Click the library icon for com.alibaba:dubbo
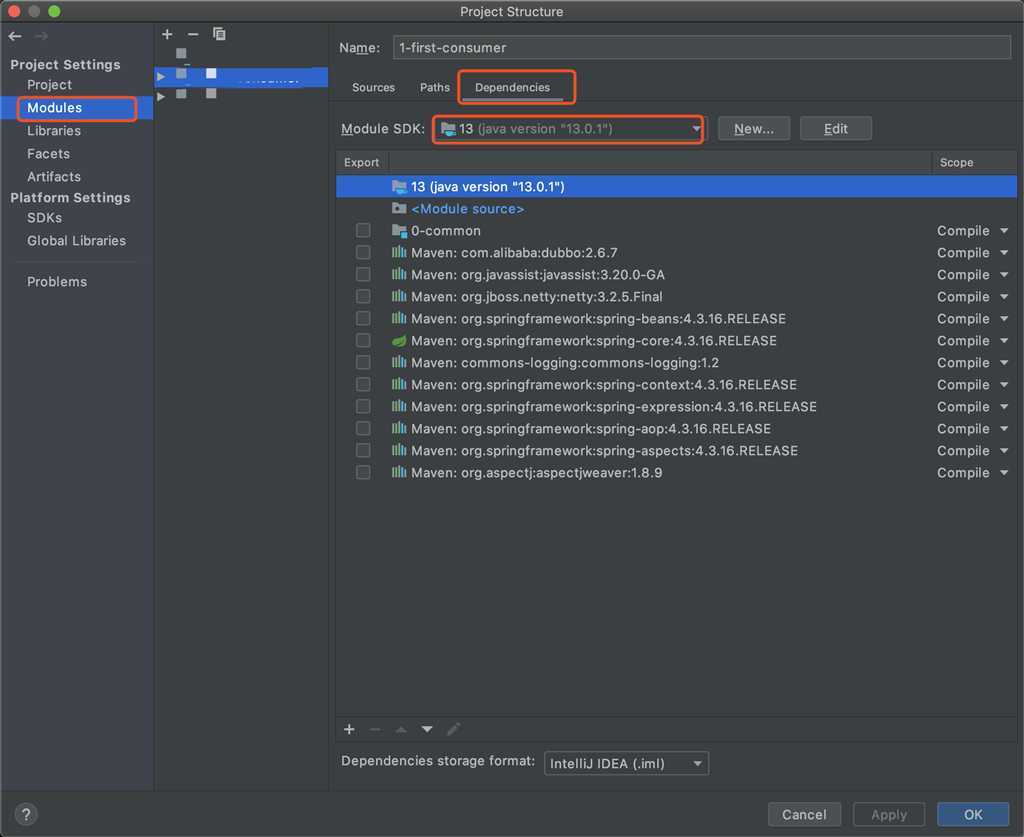 (x=399, y=252)
